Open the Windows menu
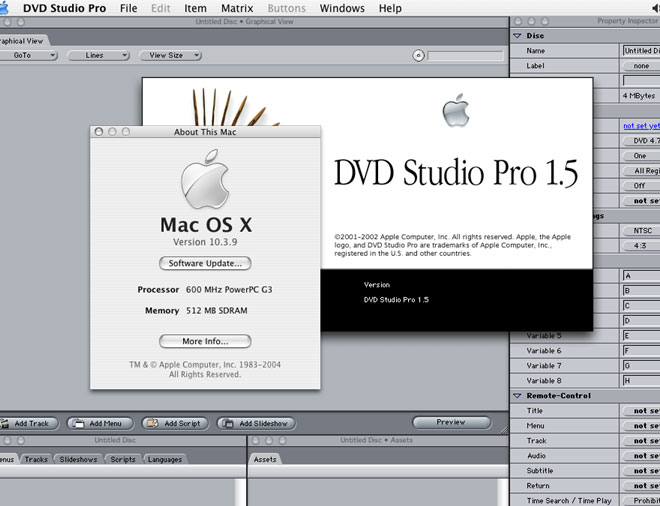This screenshot has width=660, height=506. coord(342,8)
